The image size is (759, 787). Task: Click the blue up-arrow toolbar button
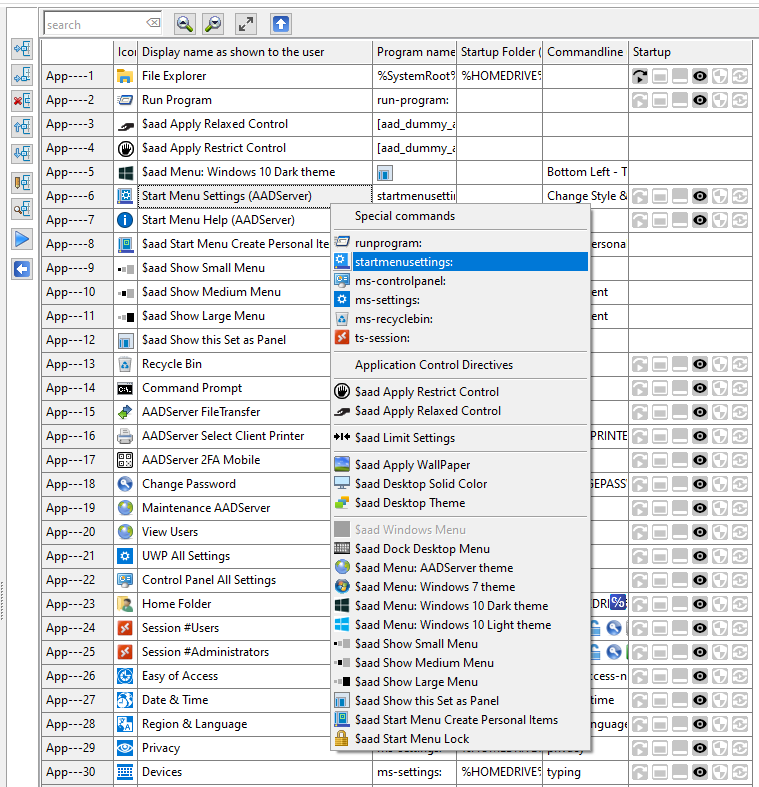(281, 24)
